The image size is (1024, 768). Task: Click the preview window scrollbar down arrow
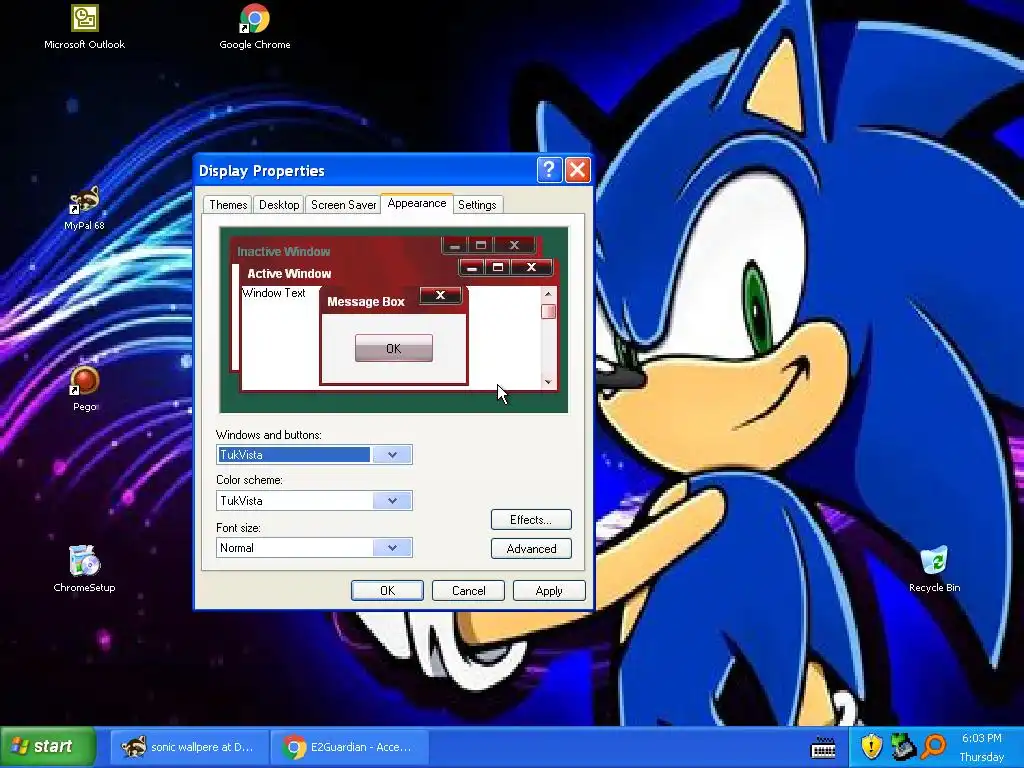pos(548,382)
